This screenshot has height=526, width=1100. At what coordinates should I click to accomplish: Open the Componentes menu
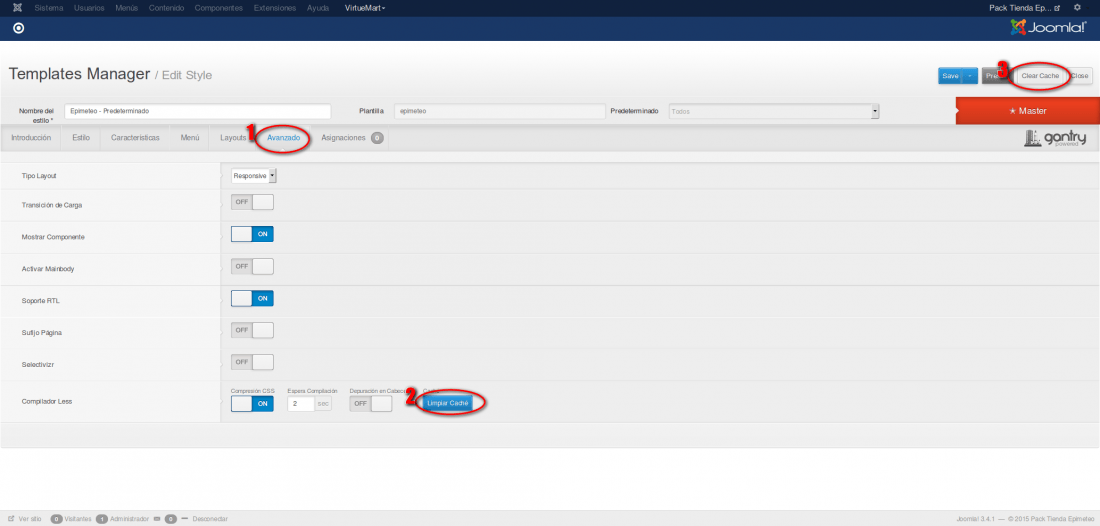[219, 8]
